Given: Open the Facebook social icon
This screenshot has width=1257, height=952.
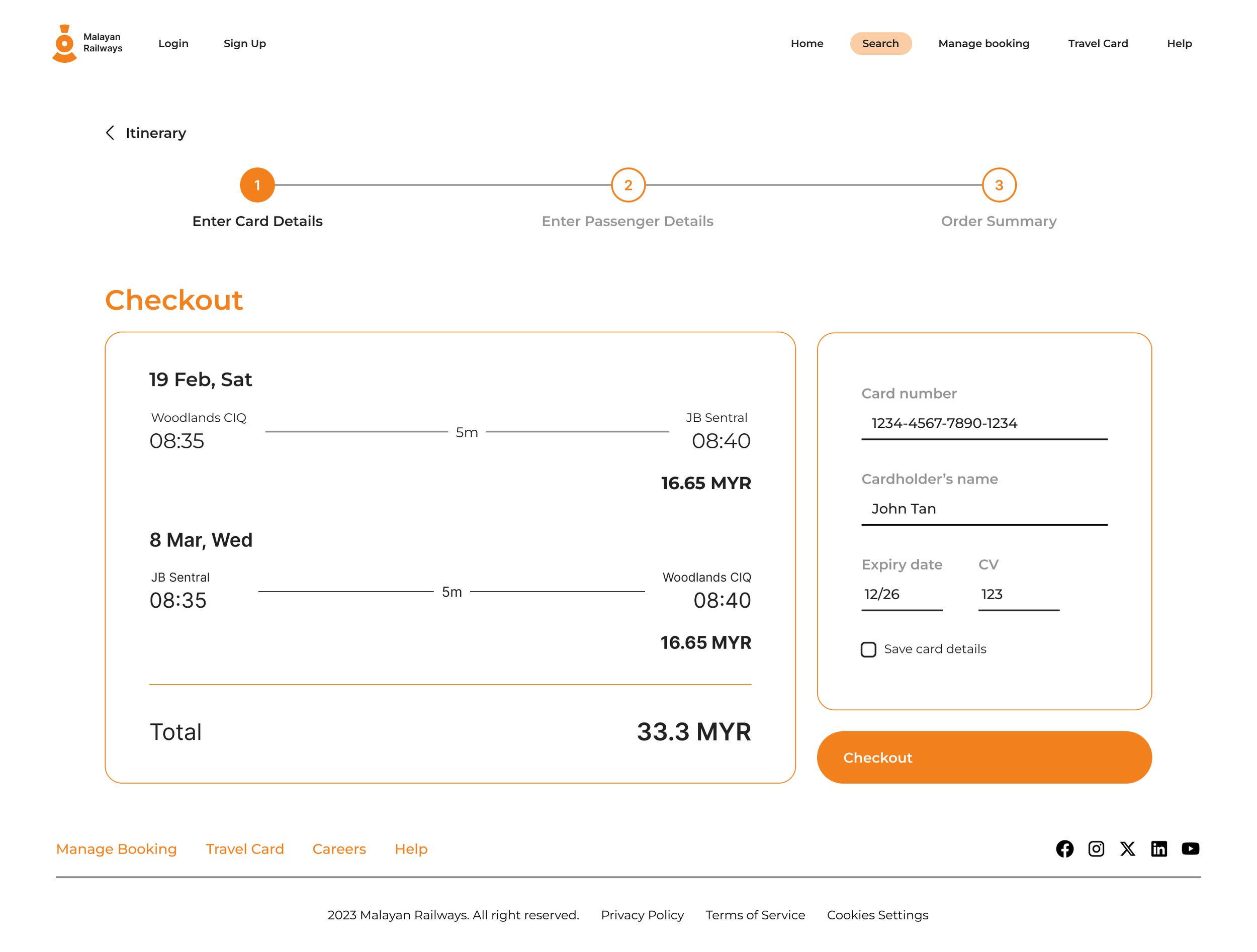Looking at the screenshot, I should point(1064,848).
